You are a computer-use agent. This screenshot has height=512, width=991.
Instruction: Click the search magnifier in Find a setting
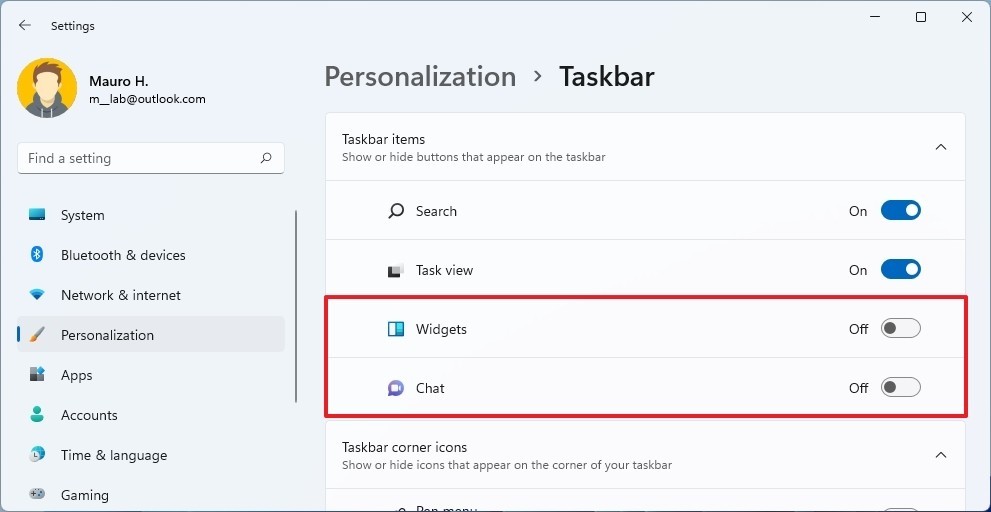[x=266, y=158]
